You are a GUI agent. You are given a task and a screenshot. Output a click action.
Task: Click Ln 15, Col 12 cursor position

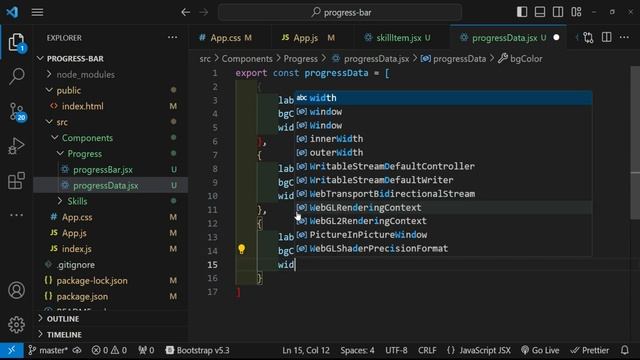tap(306, 350)
